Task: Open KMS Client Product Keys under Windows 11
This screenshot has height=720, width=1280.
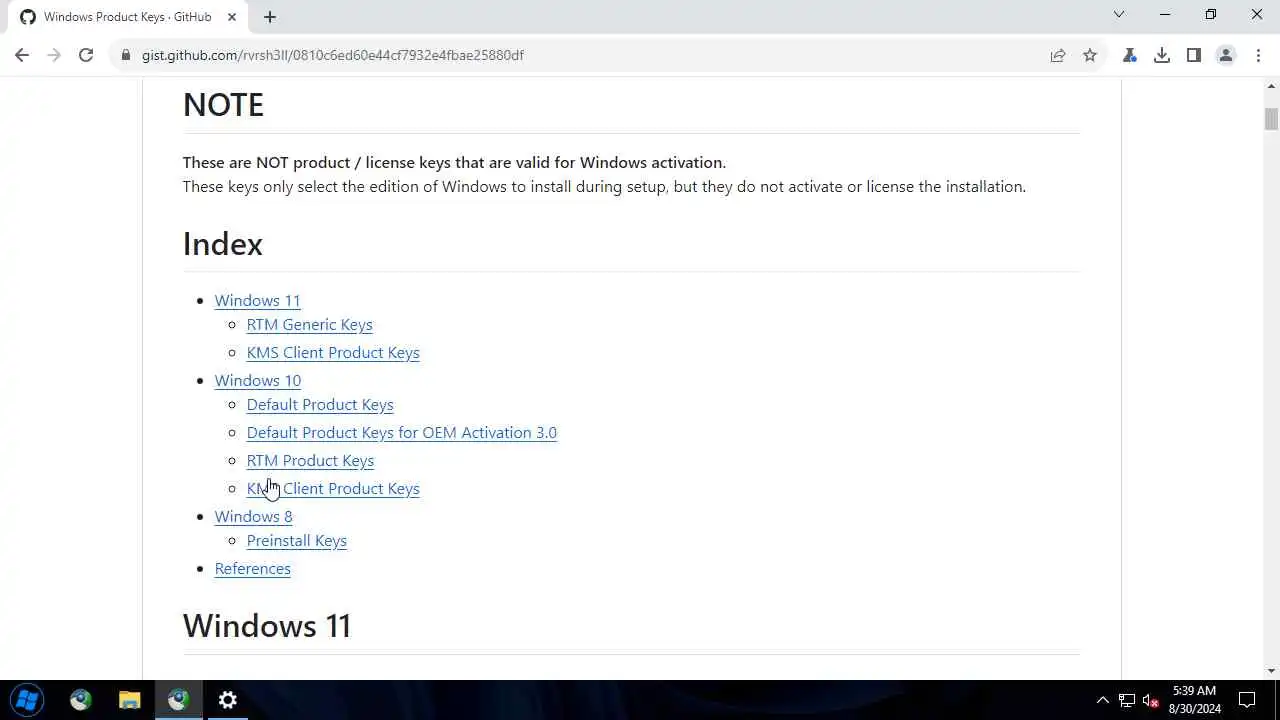Action: 333,353
